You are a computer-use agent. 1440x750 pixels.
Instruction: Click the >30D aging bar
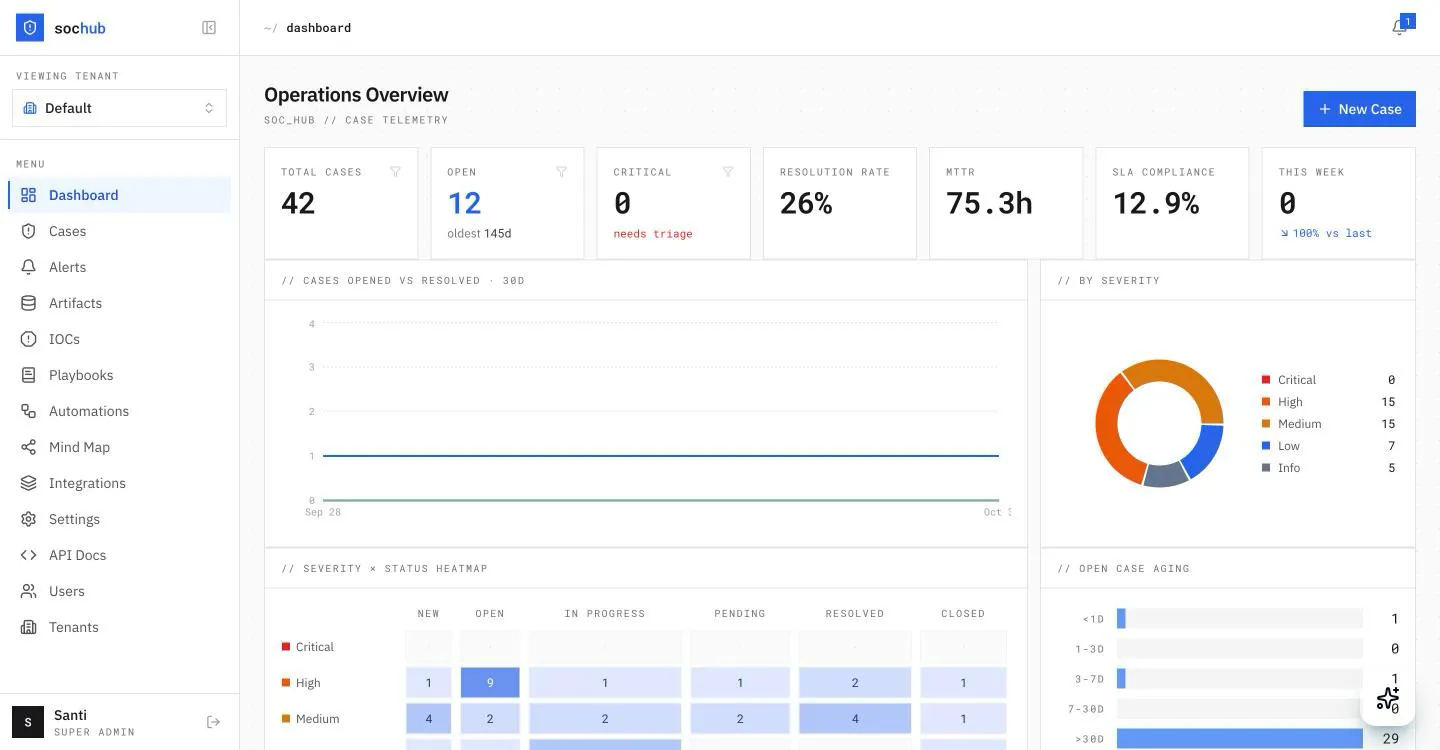[1240, 739]
